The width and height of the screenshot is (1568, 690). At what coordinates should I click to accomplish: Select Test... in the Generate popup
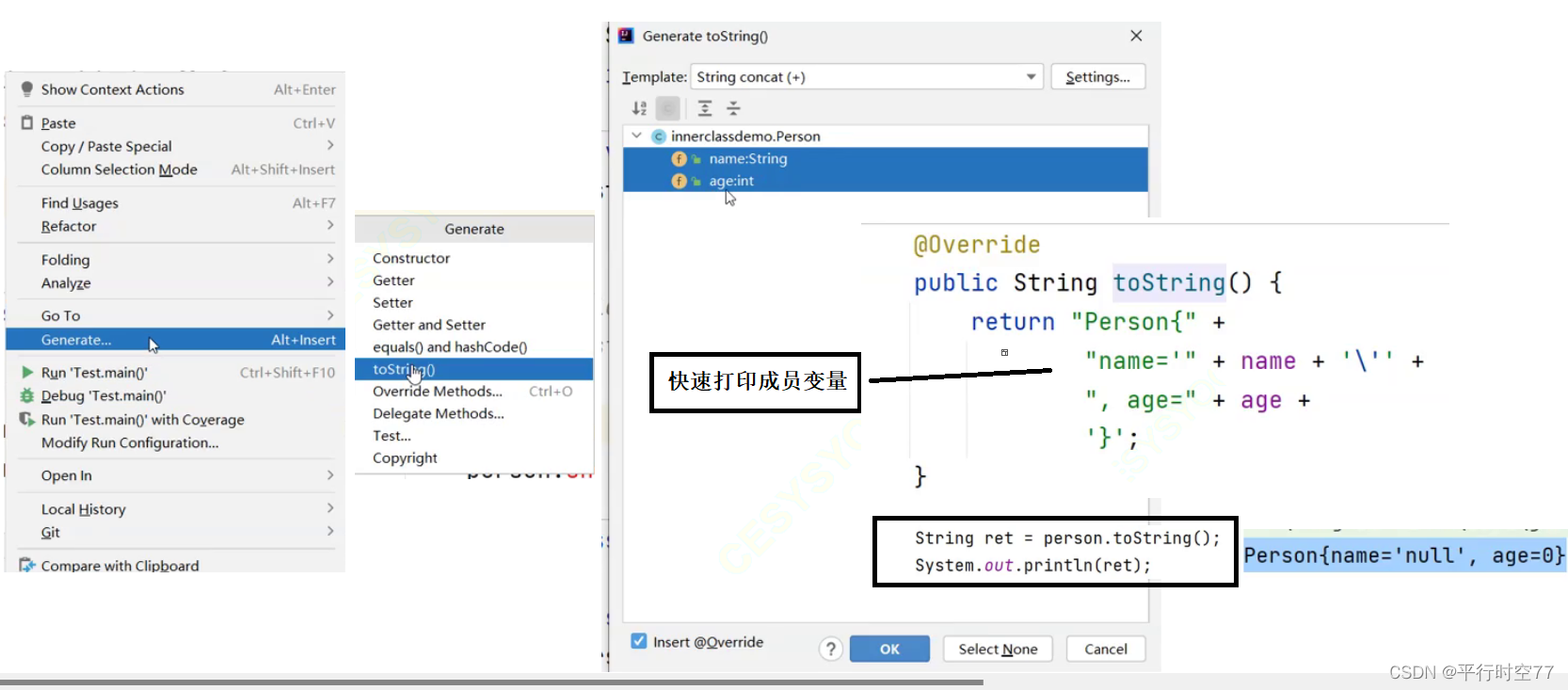point(473,436)
